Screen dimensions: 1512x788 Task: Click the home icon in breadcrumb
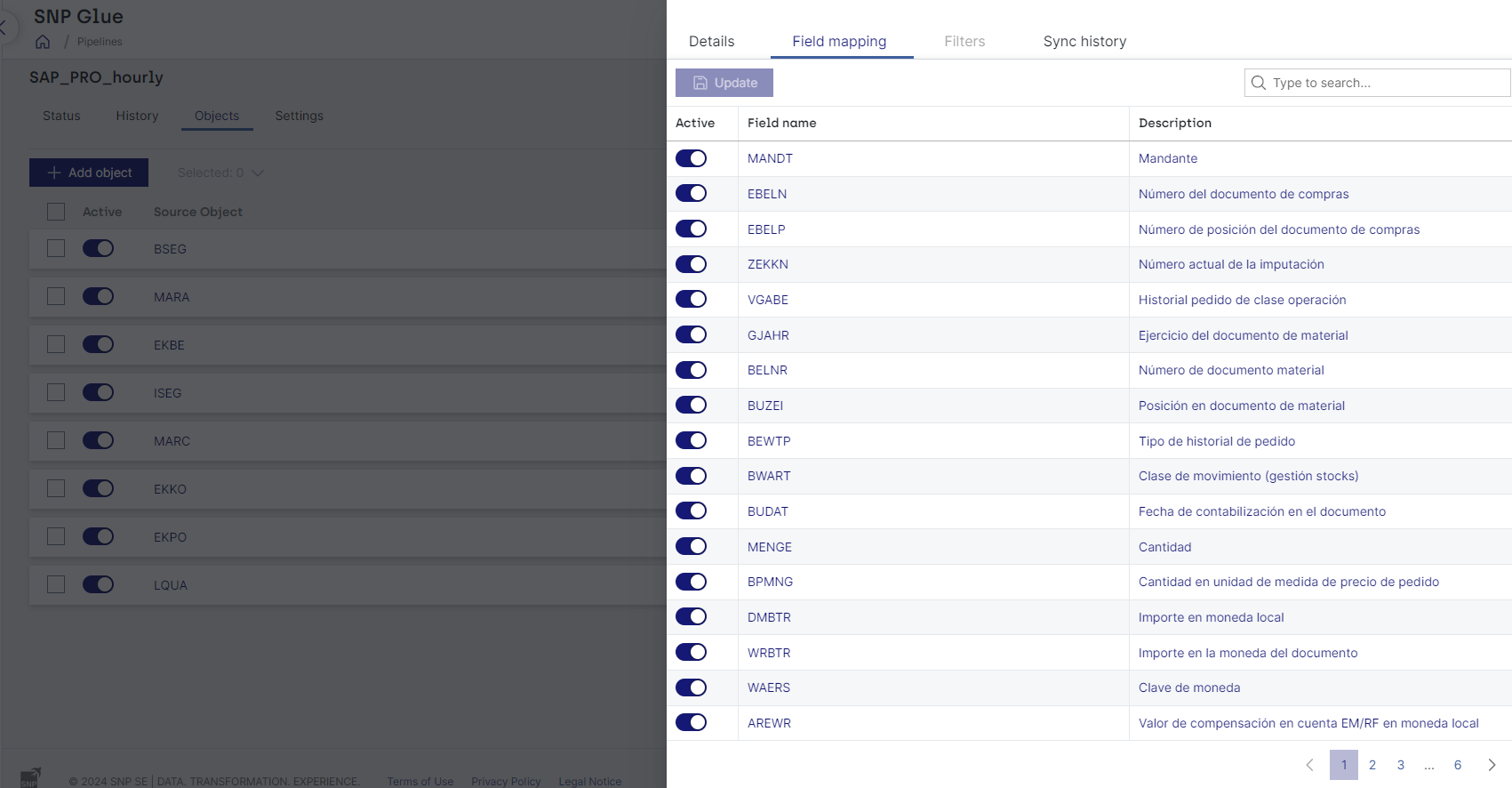coord(43,42)
